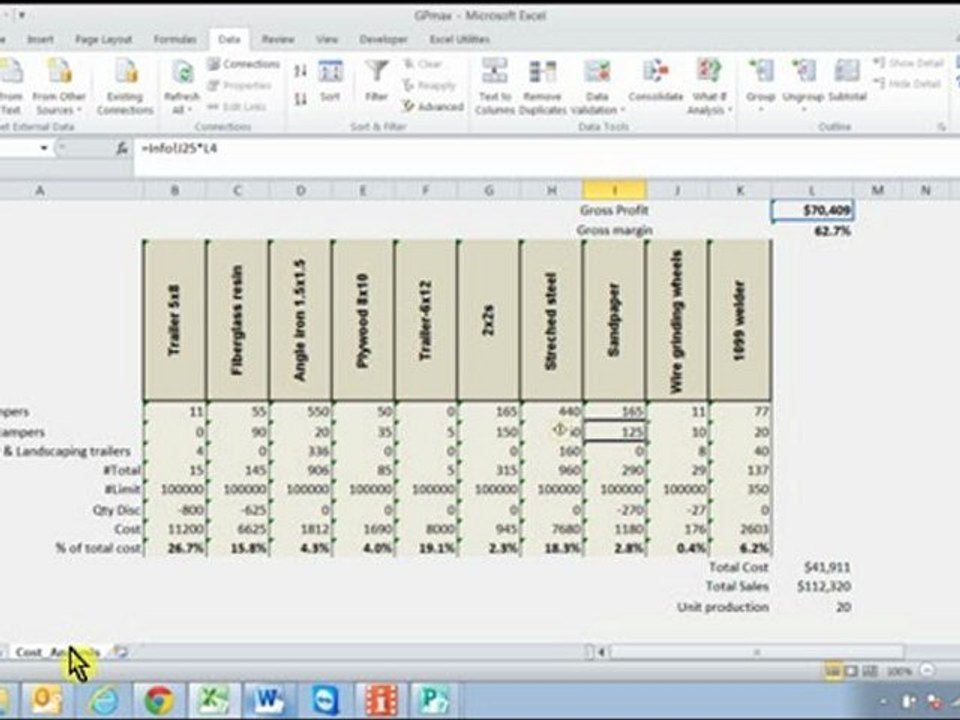
Task: Switch to the Page Layout tab
Action: coord(103,39)
